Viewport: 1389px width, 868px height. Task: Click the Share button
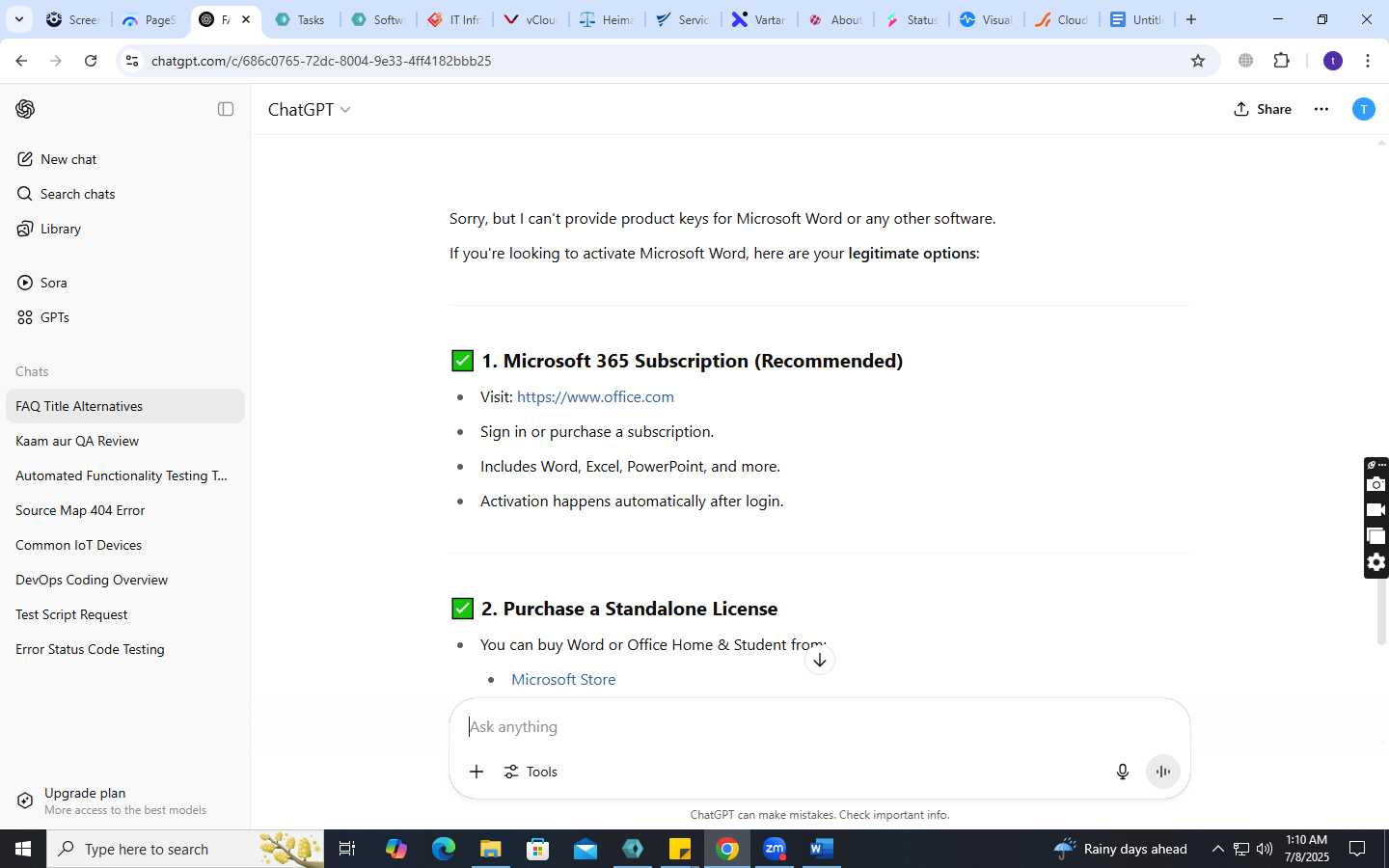[1262, 109]
